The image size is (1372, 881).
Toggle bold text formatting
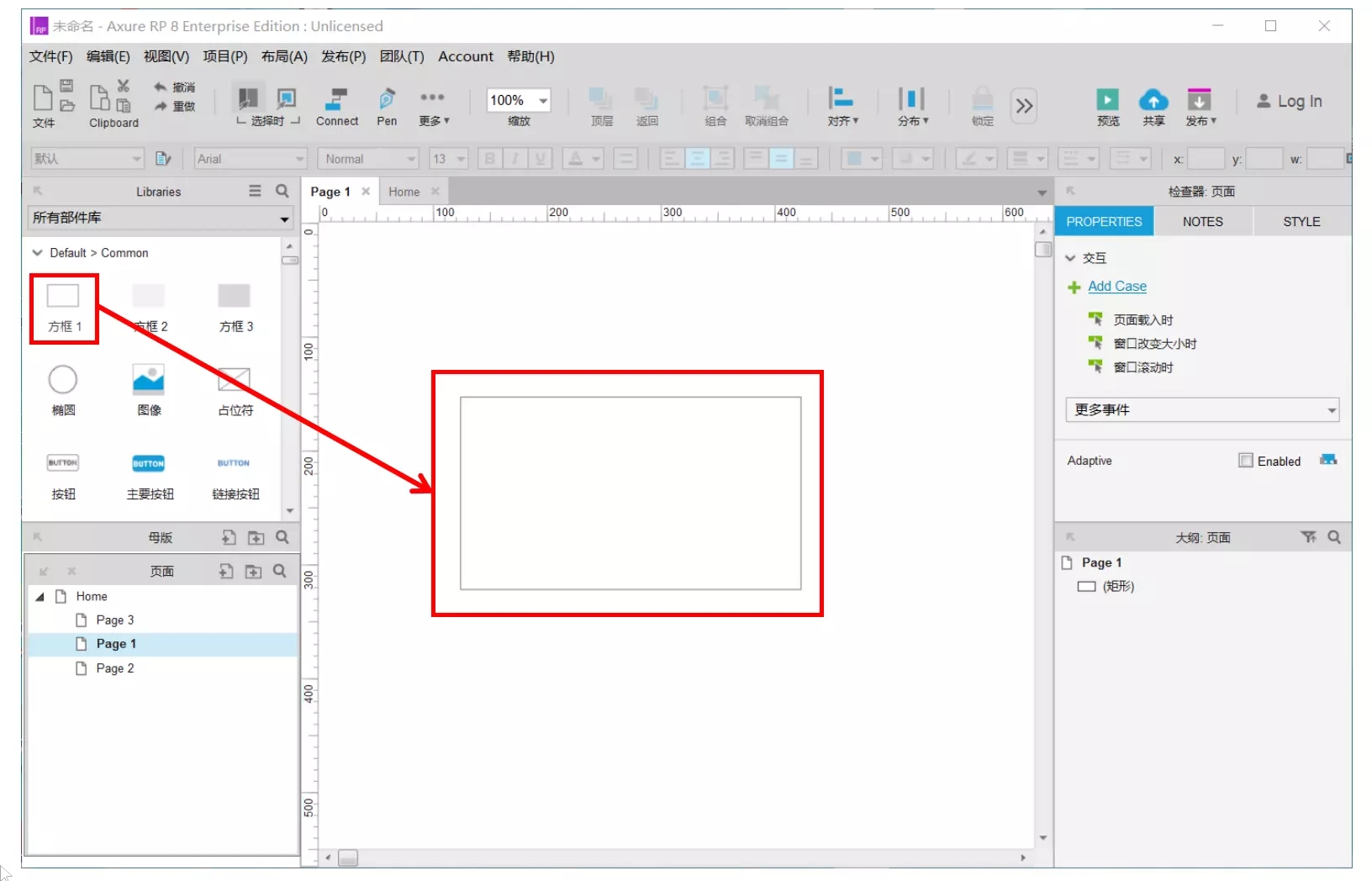489,159
